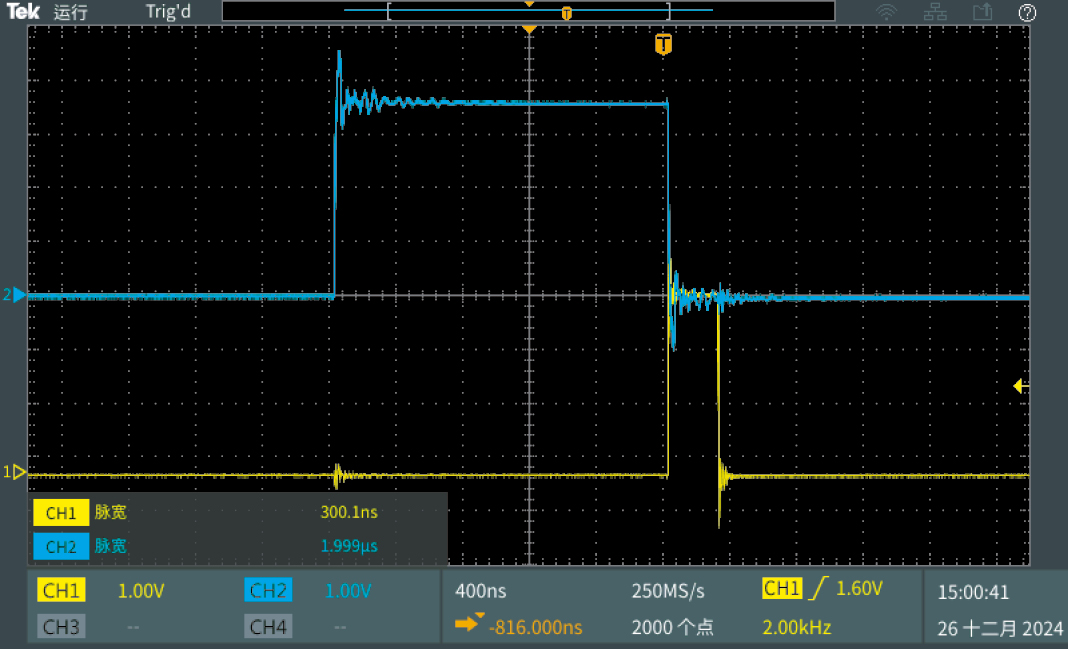The width and height of the screenshot is (1068, 649).
Task: Click the yellow trigger level arrow
Action: tap(1021, 386)
